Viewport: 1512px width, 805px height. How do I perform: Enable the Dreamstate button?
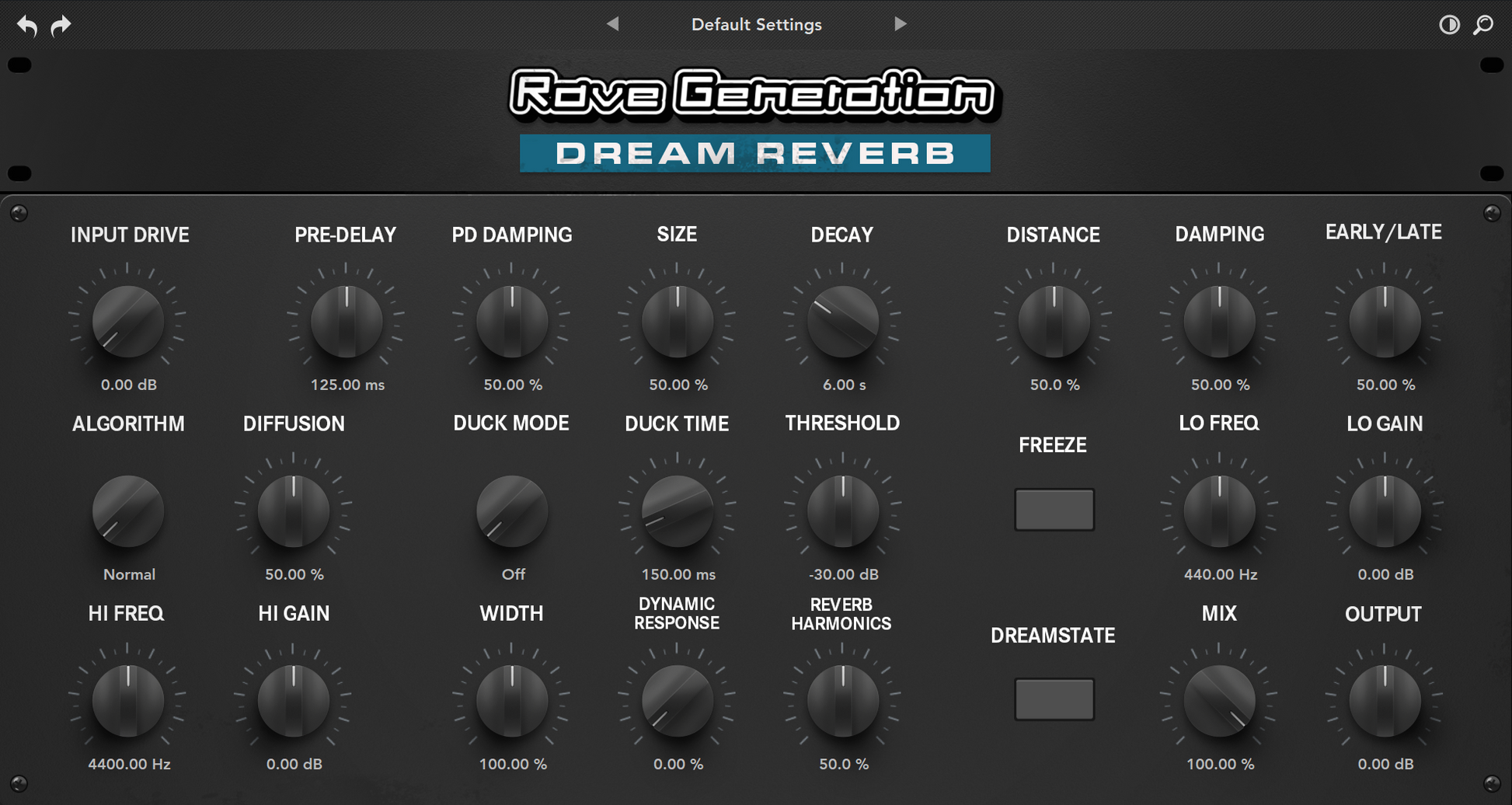click(1054, 699)
